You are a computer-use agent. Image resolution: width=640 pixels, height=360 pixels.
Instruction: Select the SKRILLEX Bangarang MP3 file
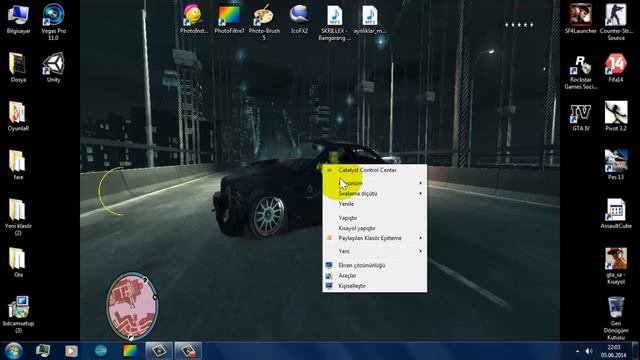[x=335, y=22]
